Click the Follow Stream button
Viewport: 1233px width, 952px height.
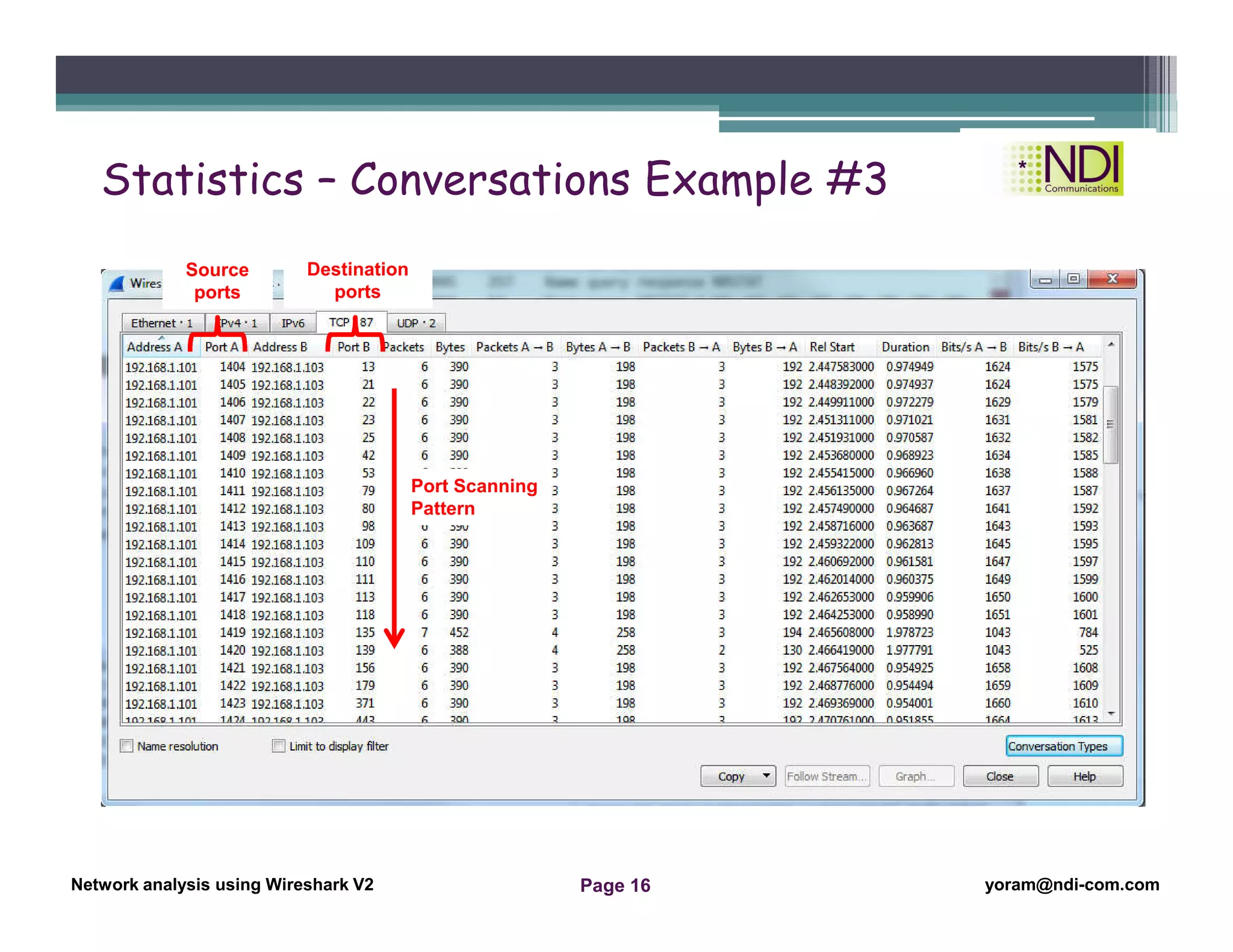[x=827, y=776]
